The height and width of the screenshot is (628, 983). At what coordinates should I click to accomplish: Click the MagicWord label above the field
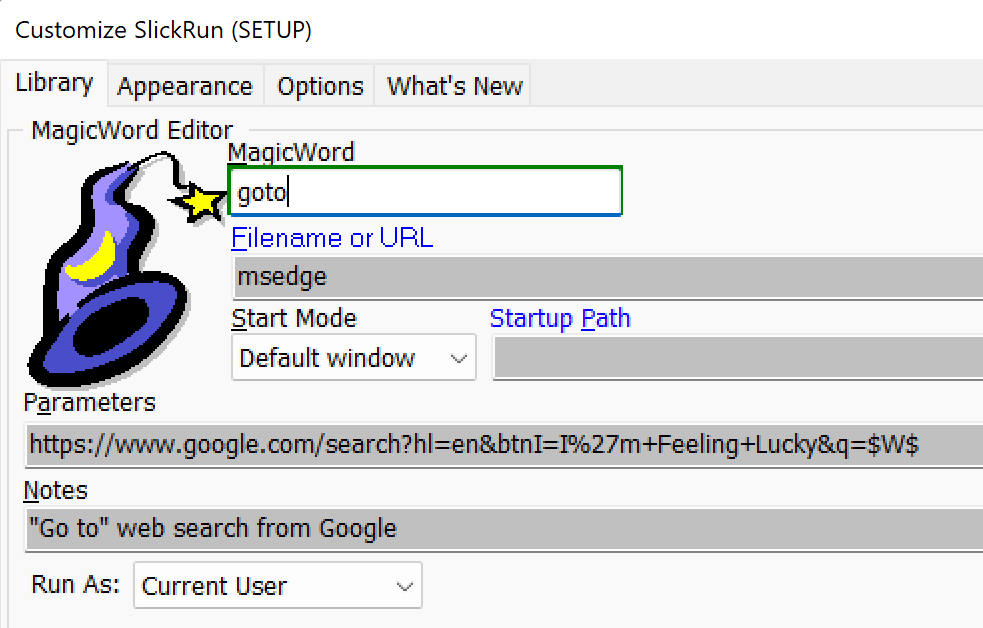291,152
